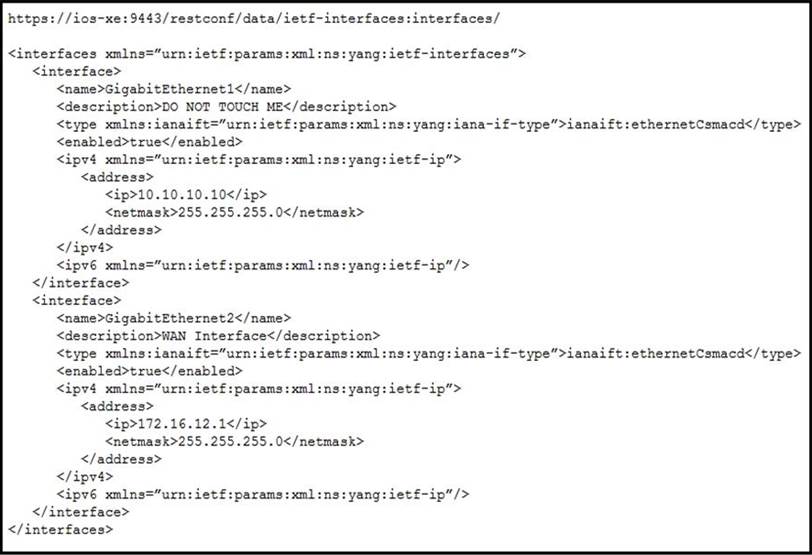The height and width of the screenshot is (555, 812).
Task: Click the opening interfaces xmlns tag
Action: click(267, 54)
